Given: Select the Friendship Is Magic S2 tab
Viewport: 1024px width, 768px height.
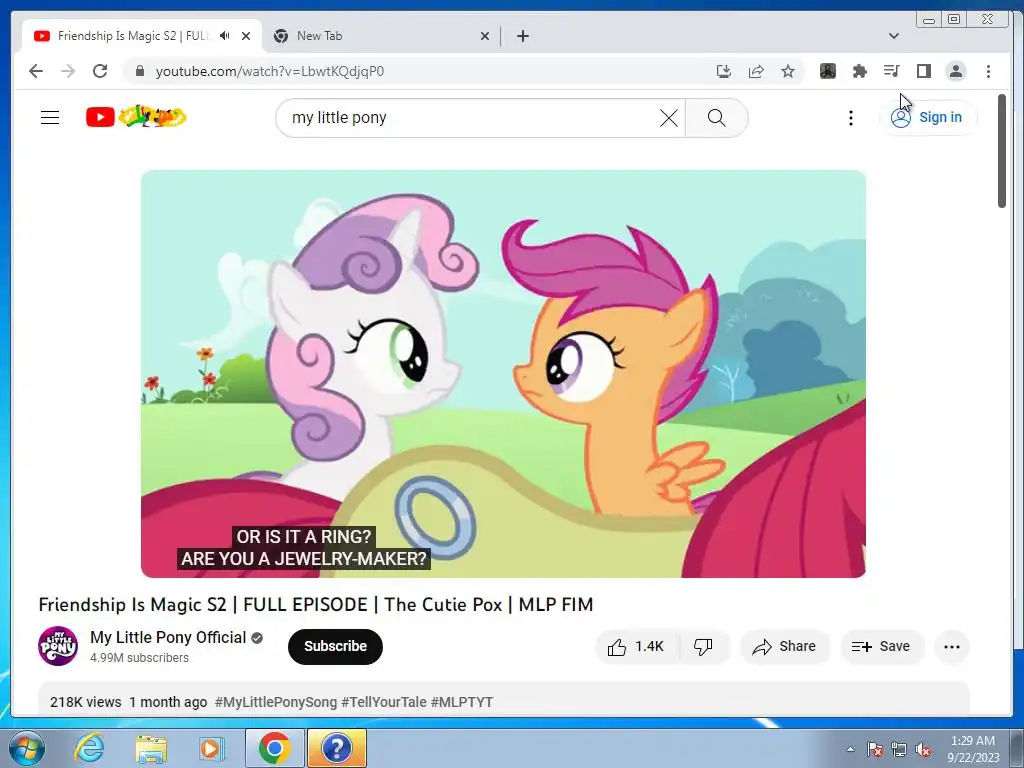Looking at the screenshot, I should (x=142, y=36).
